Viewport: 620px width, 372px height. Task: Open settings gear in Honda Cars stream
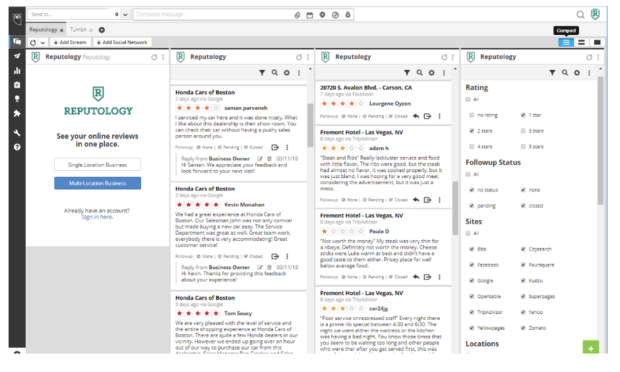tap(287, 73)
